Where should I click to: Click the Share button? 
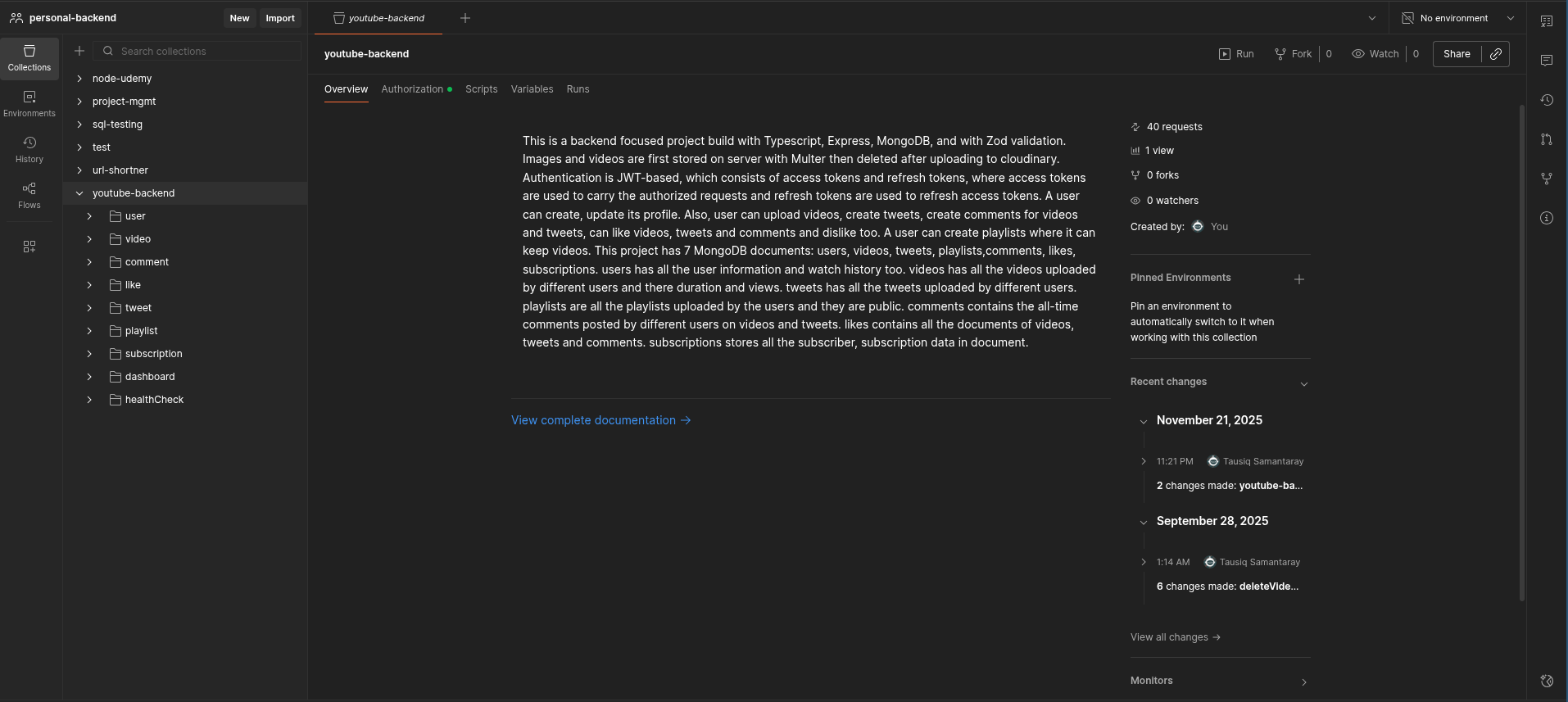coord(1457,54)
